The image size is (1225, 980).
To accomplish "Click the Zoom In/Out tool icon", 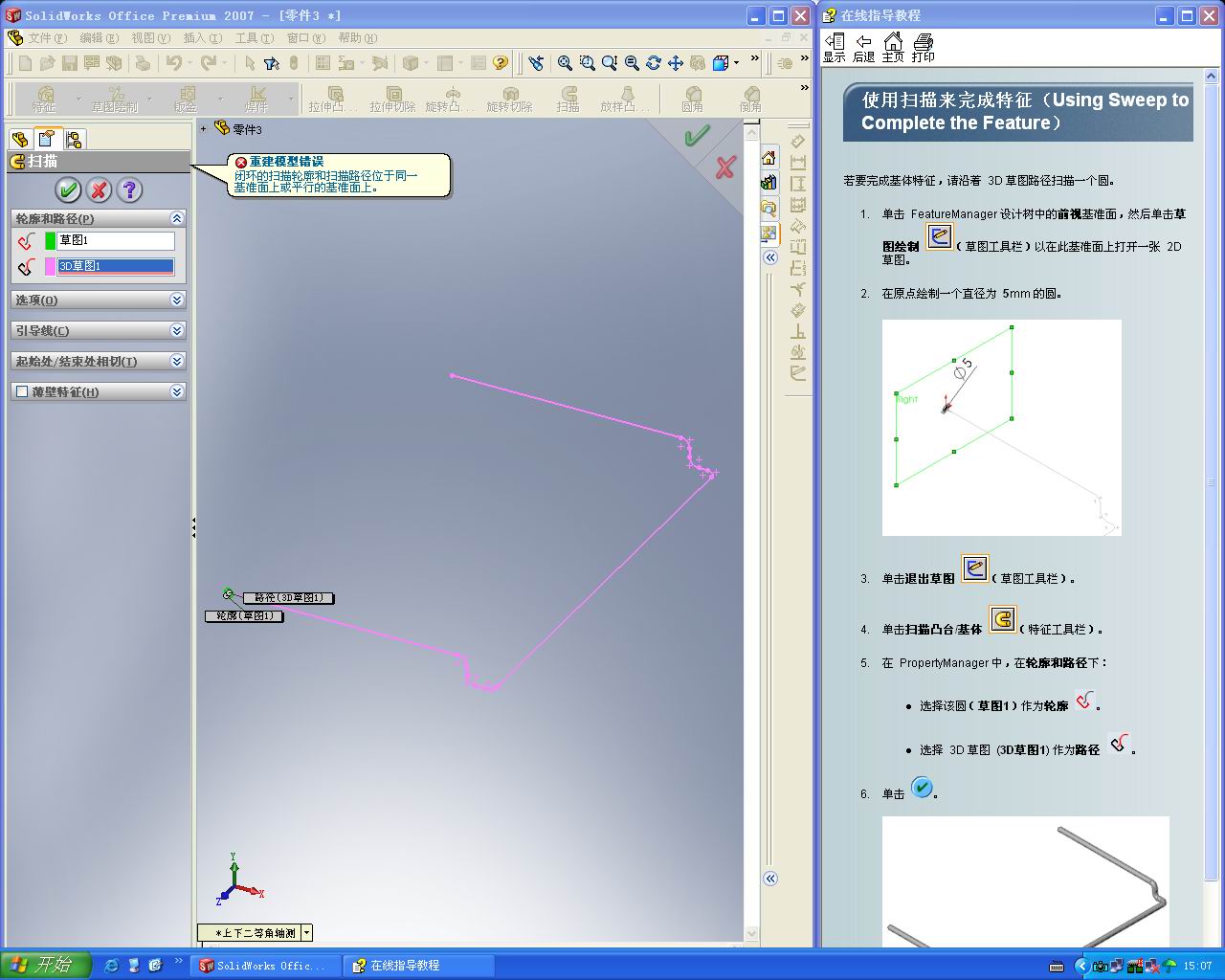I will (609, 63).
